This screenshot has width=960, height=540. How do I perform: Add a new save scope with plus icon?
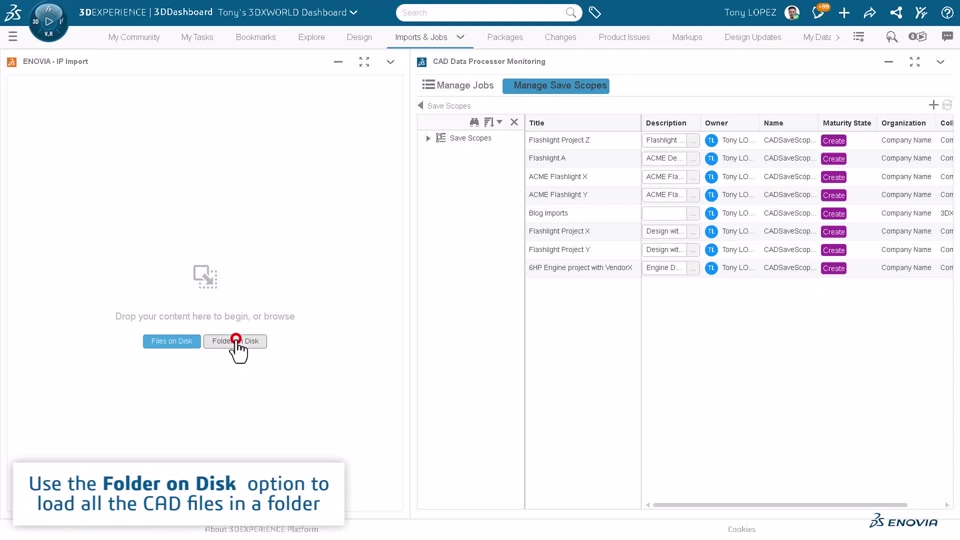click(x=933, y=105)
